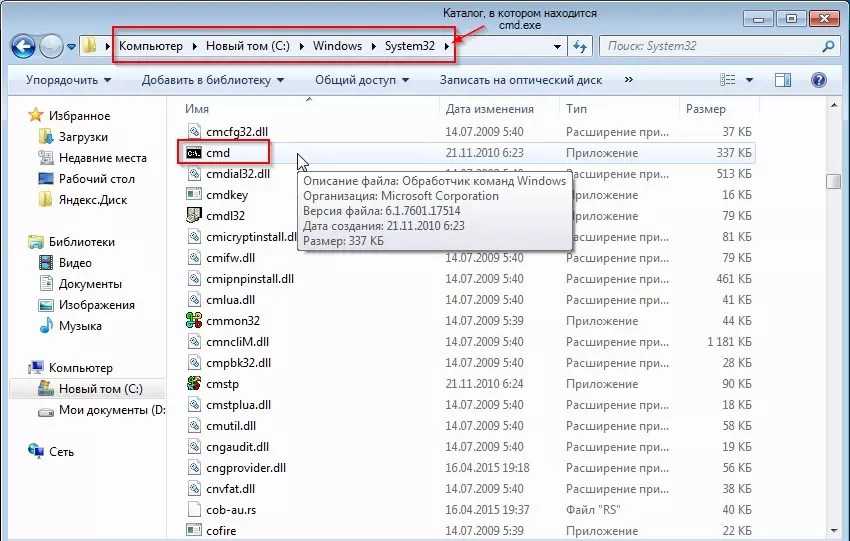Screen dimensions: 850x541
Task: Open the Упорядочить dropdown menu
Action: tap(68, 80)
